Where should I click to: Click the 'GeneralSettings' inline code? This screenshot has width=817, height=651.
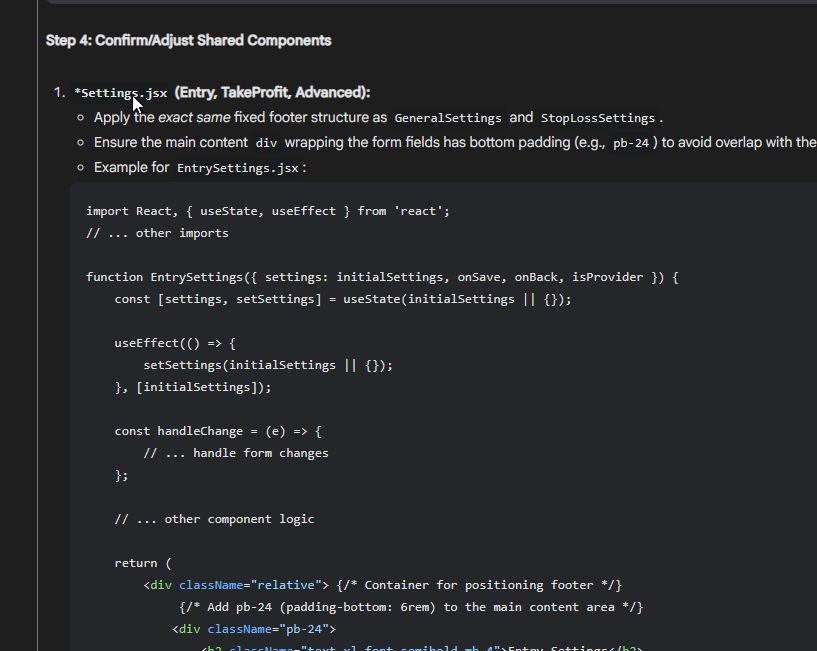[x=448, y=118]
